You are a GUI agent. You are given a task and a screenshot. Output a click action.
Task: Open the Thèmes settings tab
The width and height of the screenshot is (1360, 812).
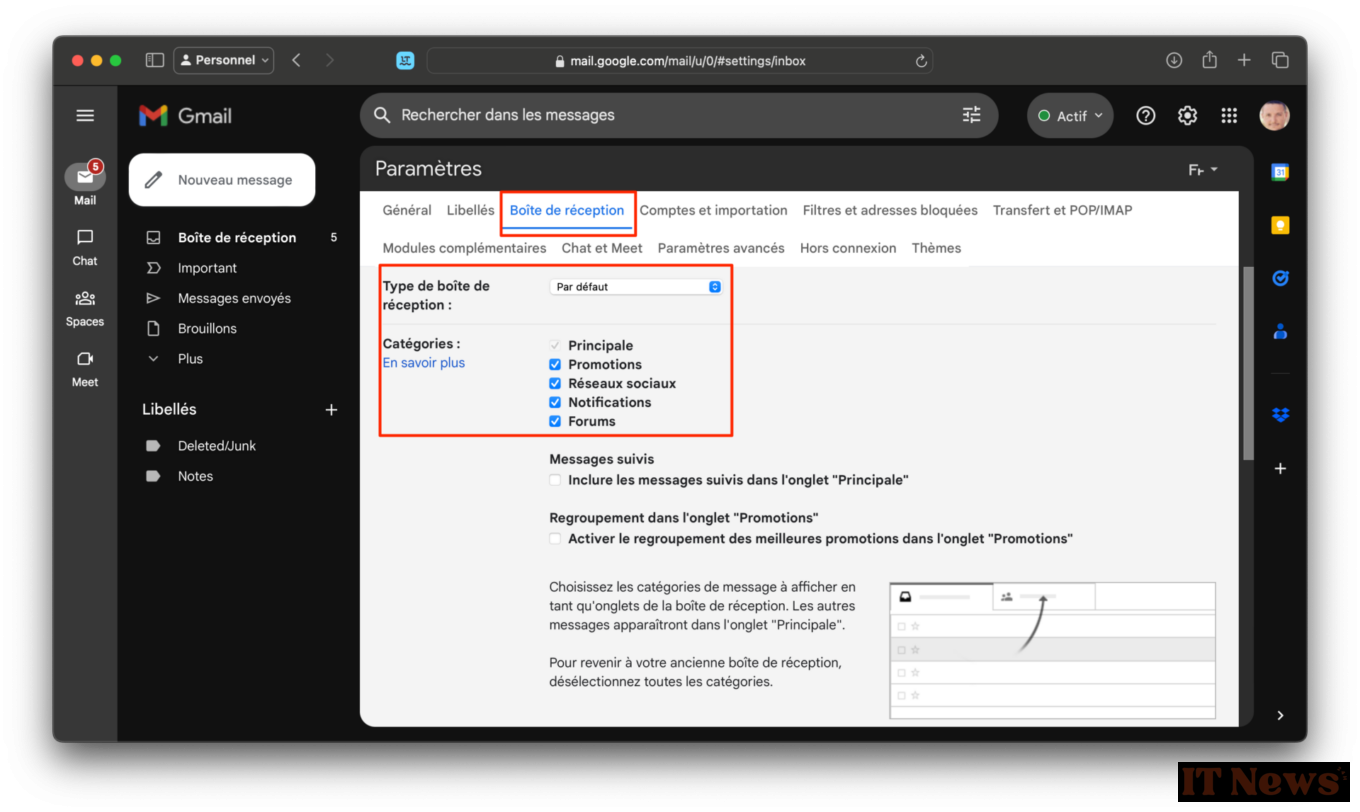pyautogui.click(x=935, y=249)
